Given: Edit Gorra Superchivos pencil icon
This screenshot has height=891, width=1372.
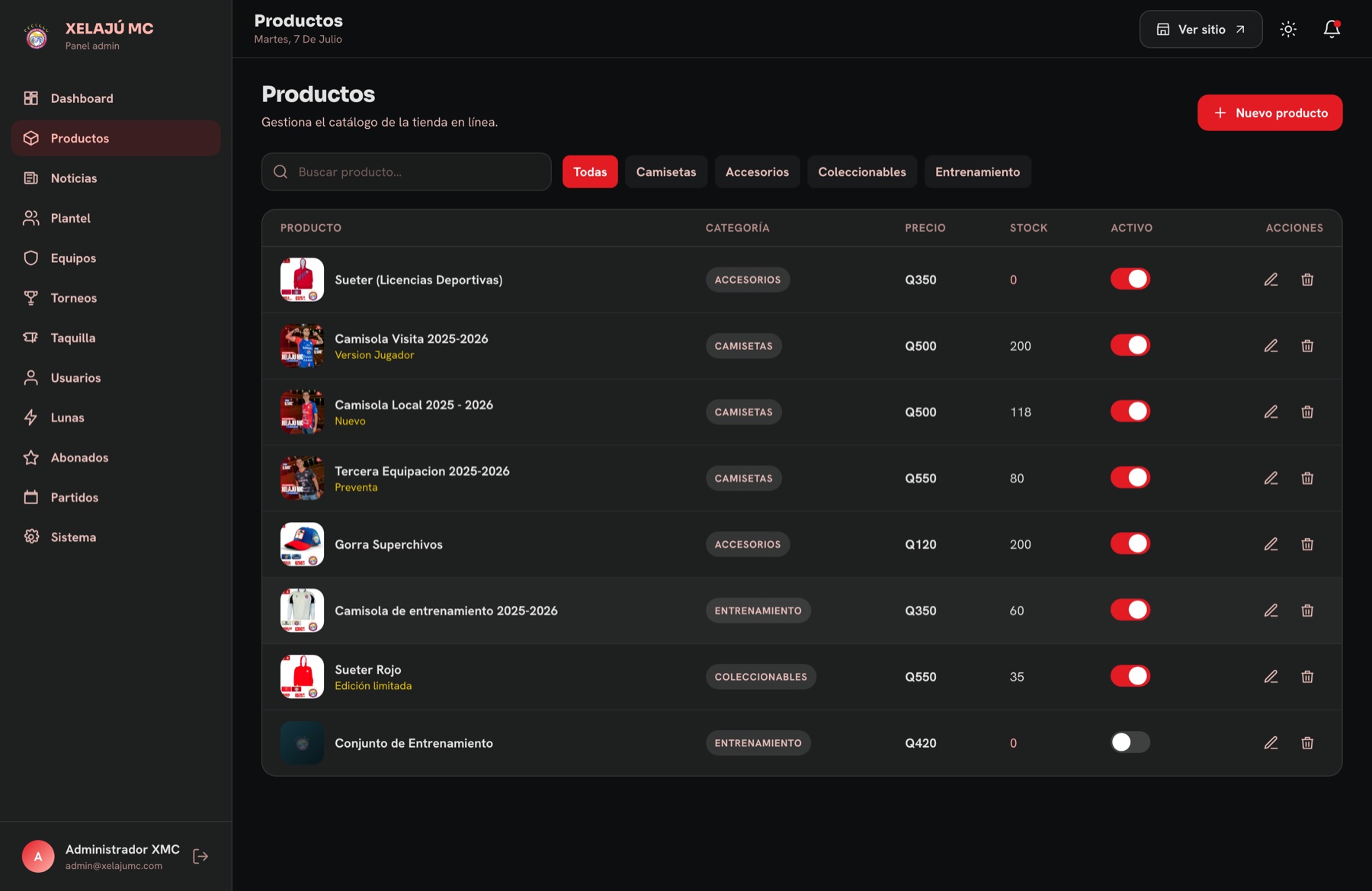Looking at the screenshot, I should (1271, 544).
